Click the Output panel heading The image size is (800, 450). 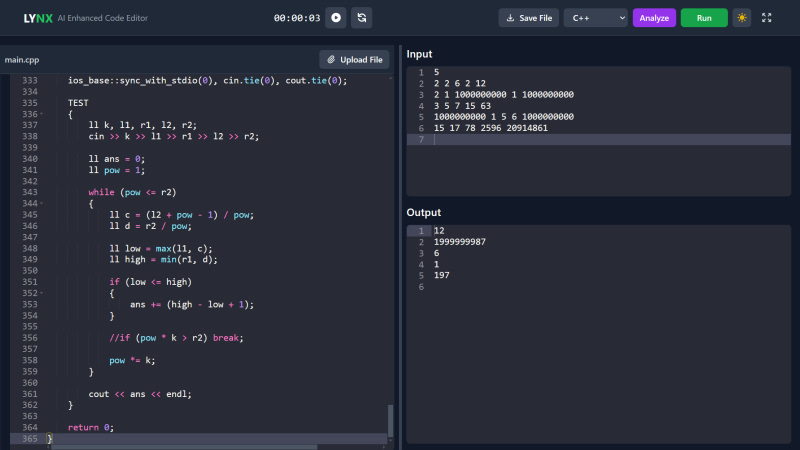coord(423,213)
